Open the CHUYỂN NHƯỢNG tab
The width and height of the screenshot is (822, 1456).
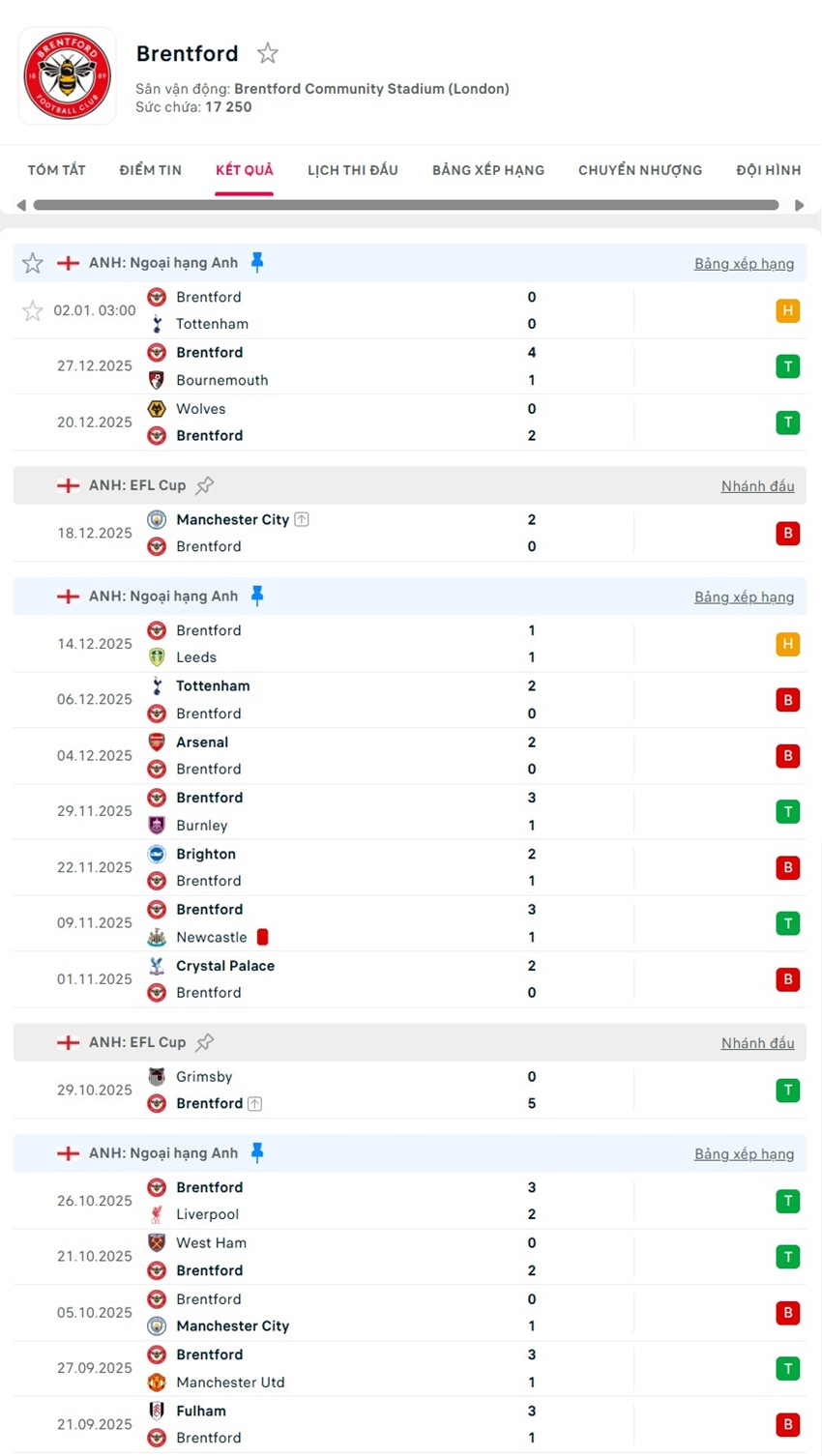tap(639, 169)
